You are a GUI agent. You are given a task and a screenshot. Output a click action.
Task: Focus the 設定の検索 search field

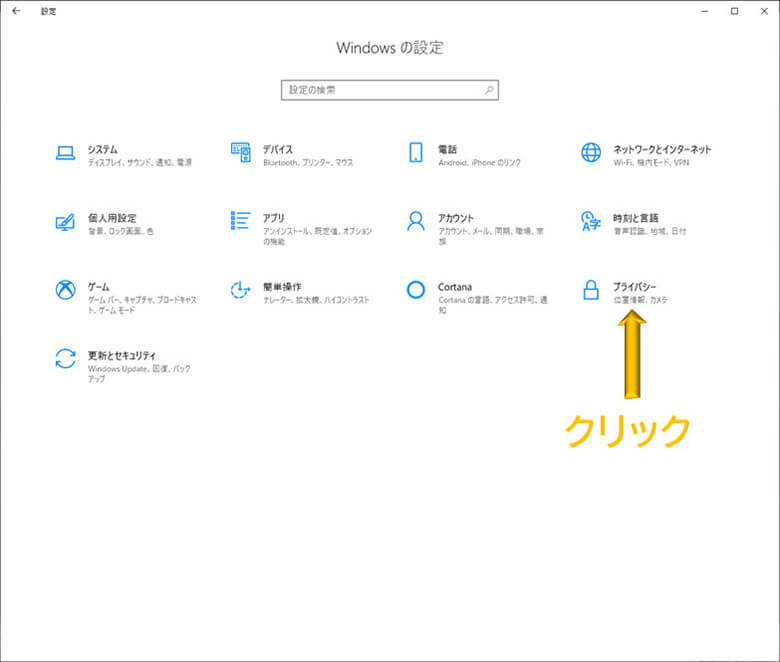coord(390,90)
